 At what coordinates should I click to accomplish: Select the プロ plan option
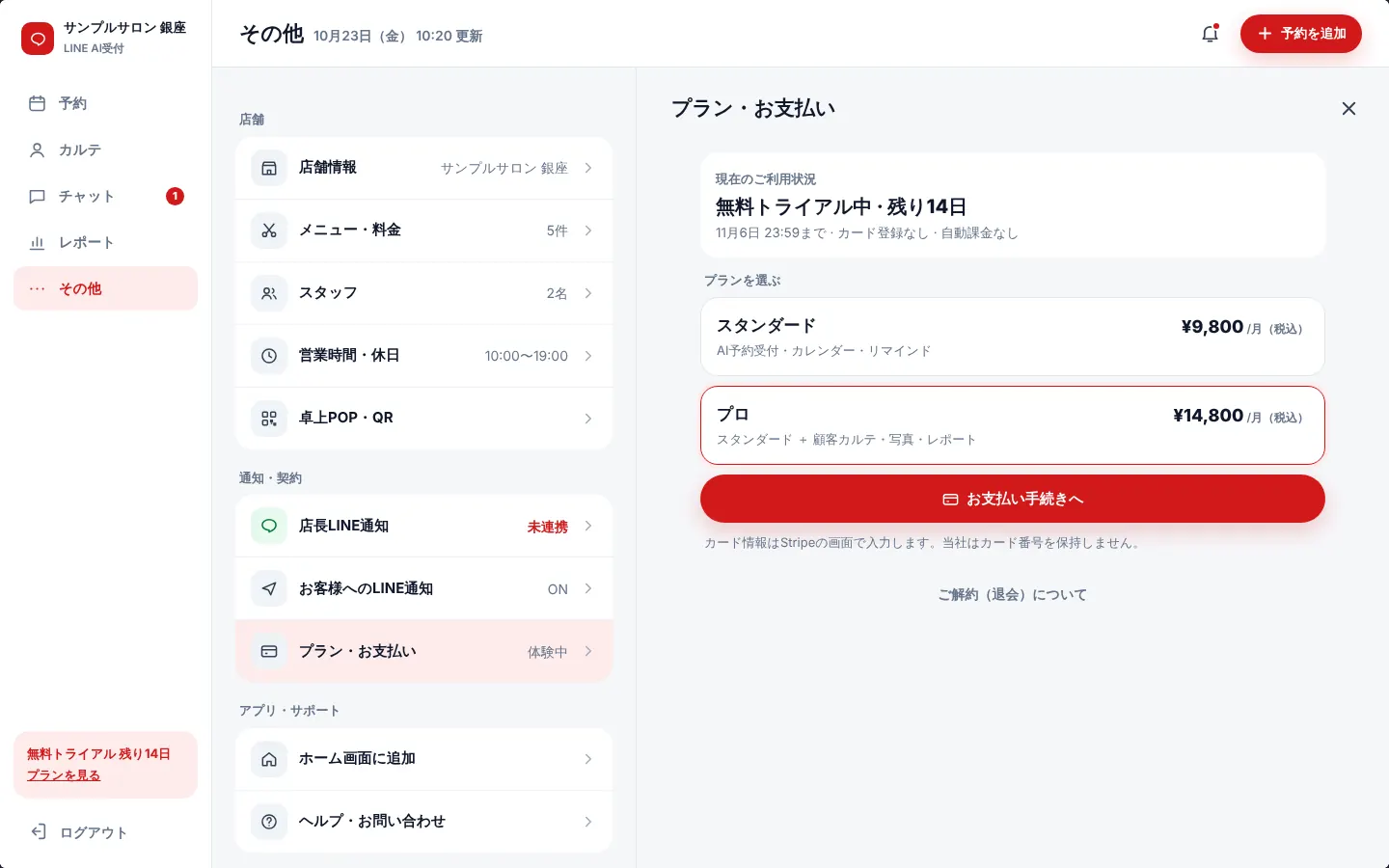pos(1013,425)
